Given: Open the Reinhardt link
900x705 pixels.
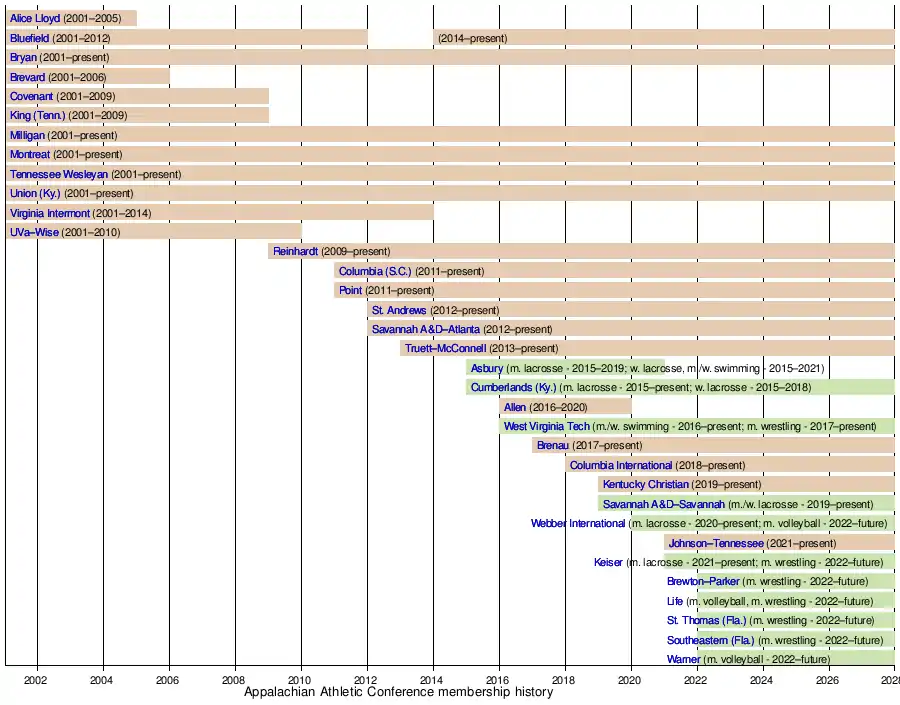Looking at the screenshot, I should pos(295,252).
